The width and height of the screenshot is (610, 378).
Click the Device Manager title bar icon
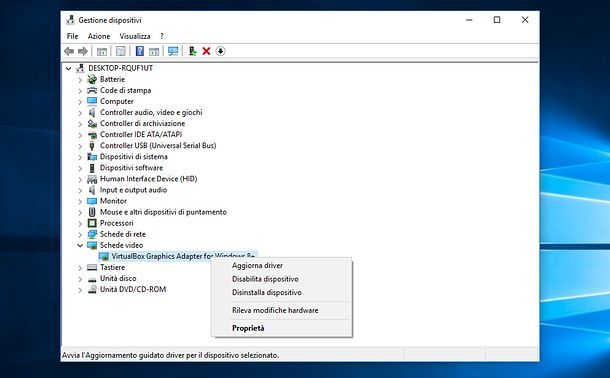click(x=70, y=20)
